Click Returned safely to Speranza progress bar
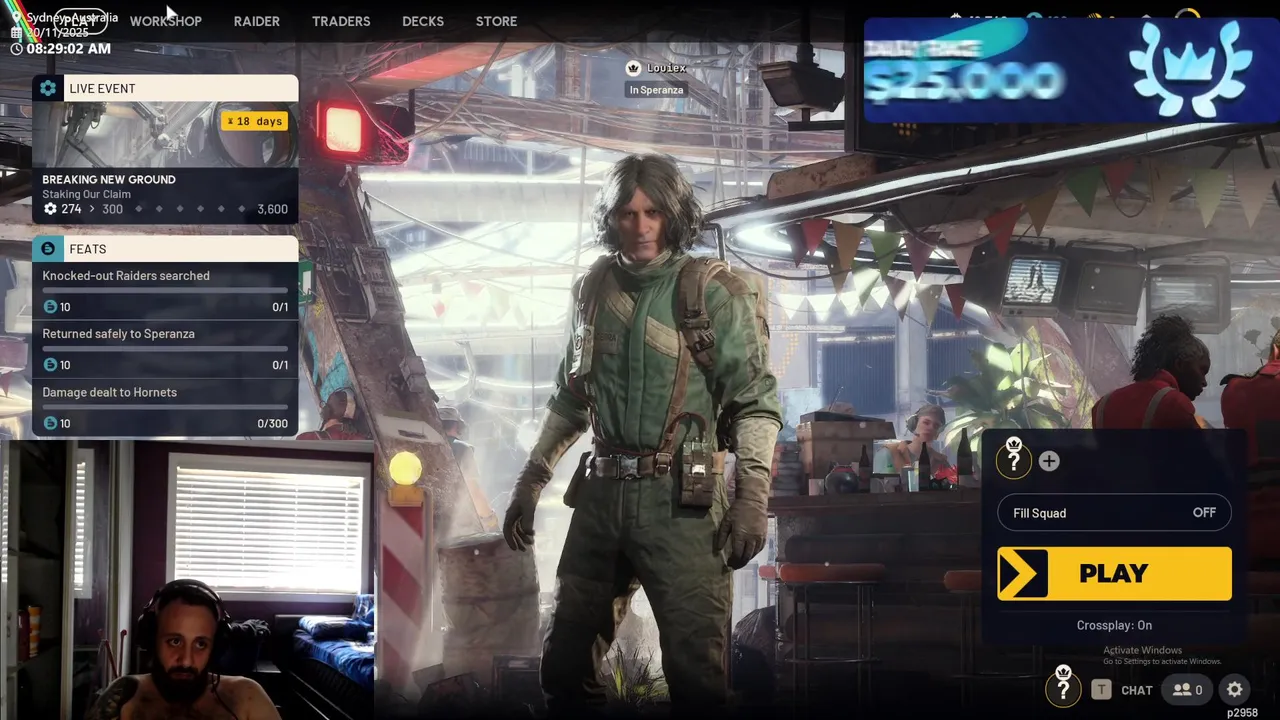The width and height of the screenshot is (1280, 720). (165, 349)
